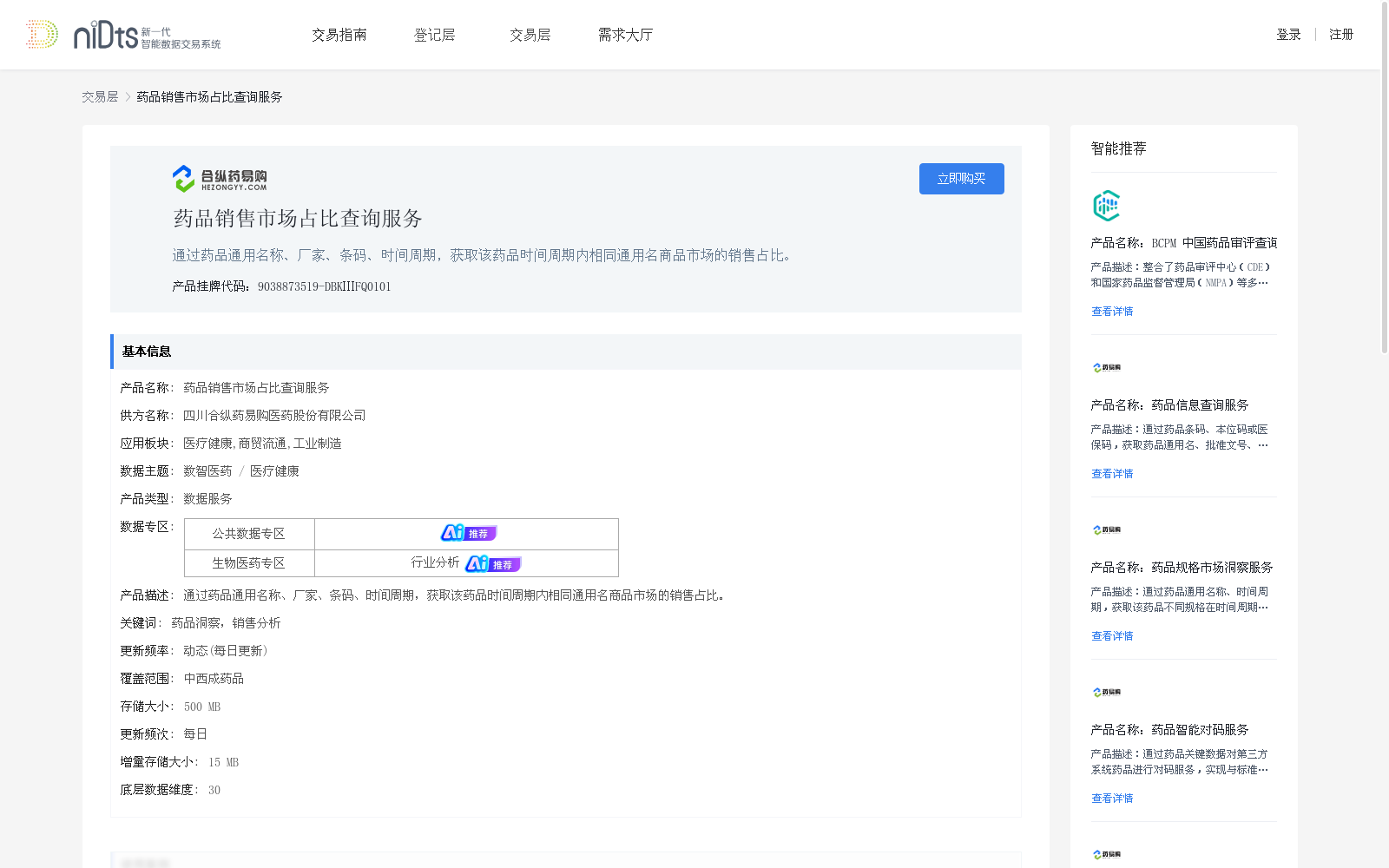Click the 行业分析 text

pyautogui.click(x=435, y=562)
